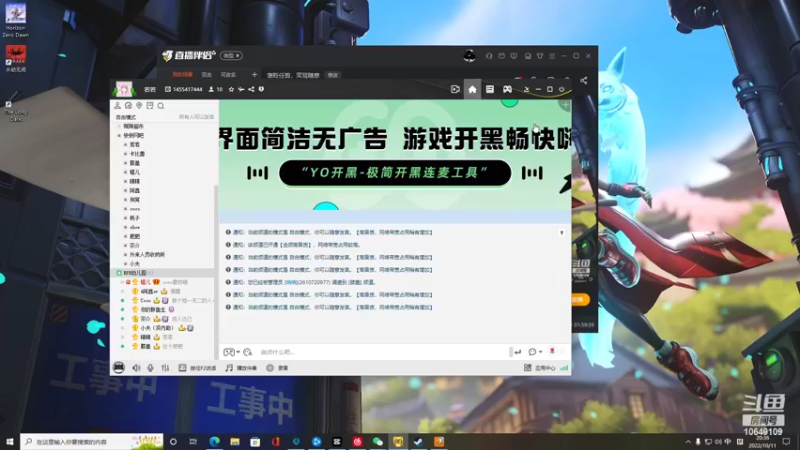Open the contacts person icon in sidebar
Viewport: 800px width, 450px height.
(x=117, y=106)
